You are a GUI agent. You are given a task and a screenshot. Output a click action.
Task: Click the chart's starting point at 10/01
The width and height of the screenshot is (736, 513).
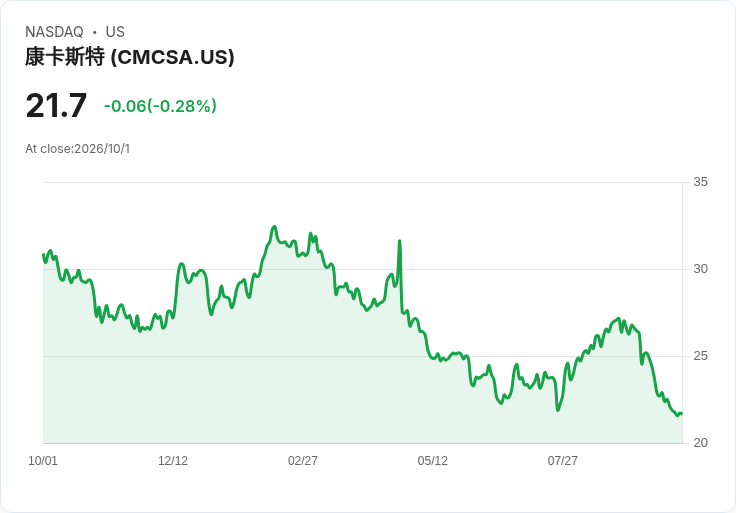(x=43, y=255)
